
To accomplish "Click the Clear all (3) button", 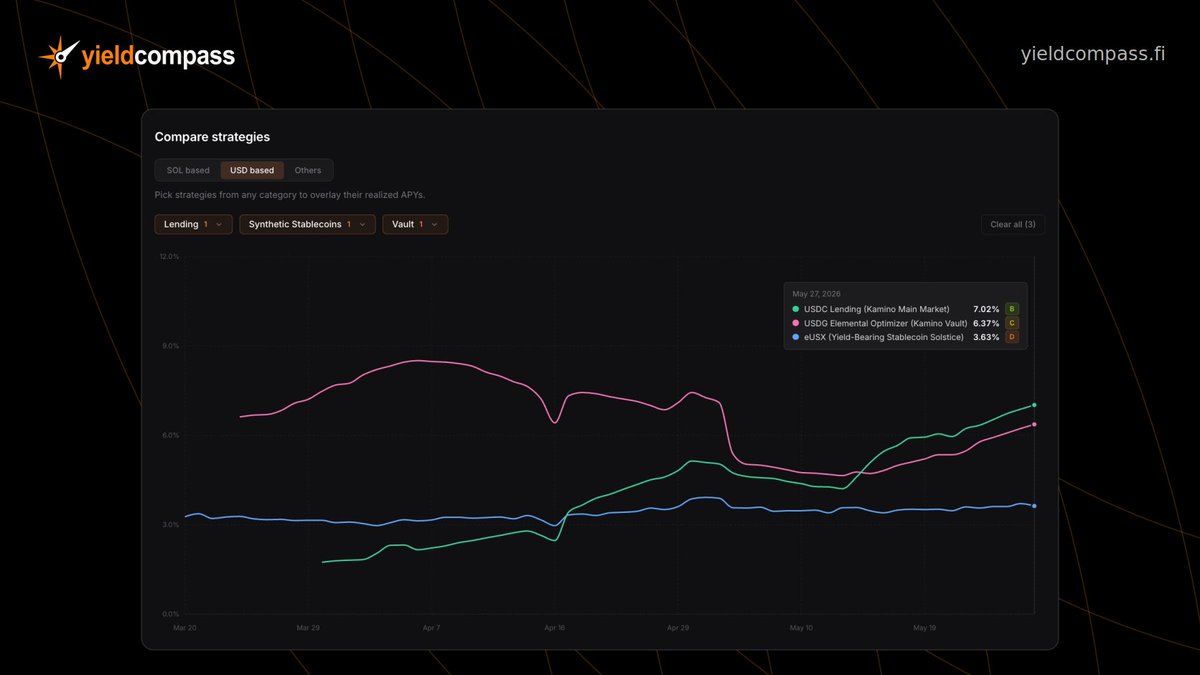I will 1013,225.
